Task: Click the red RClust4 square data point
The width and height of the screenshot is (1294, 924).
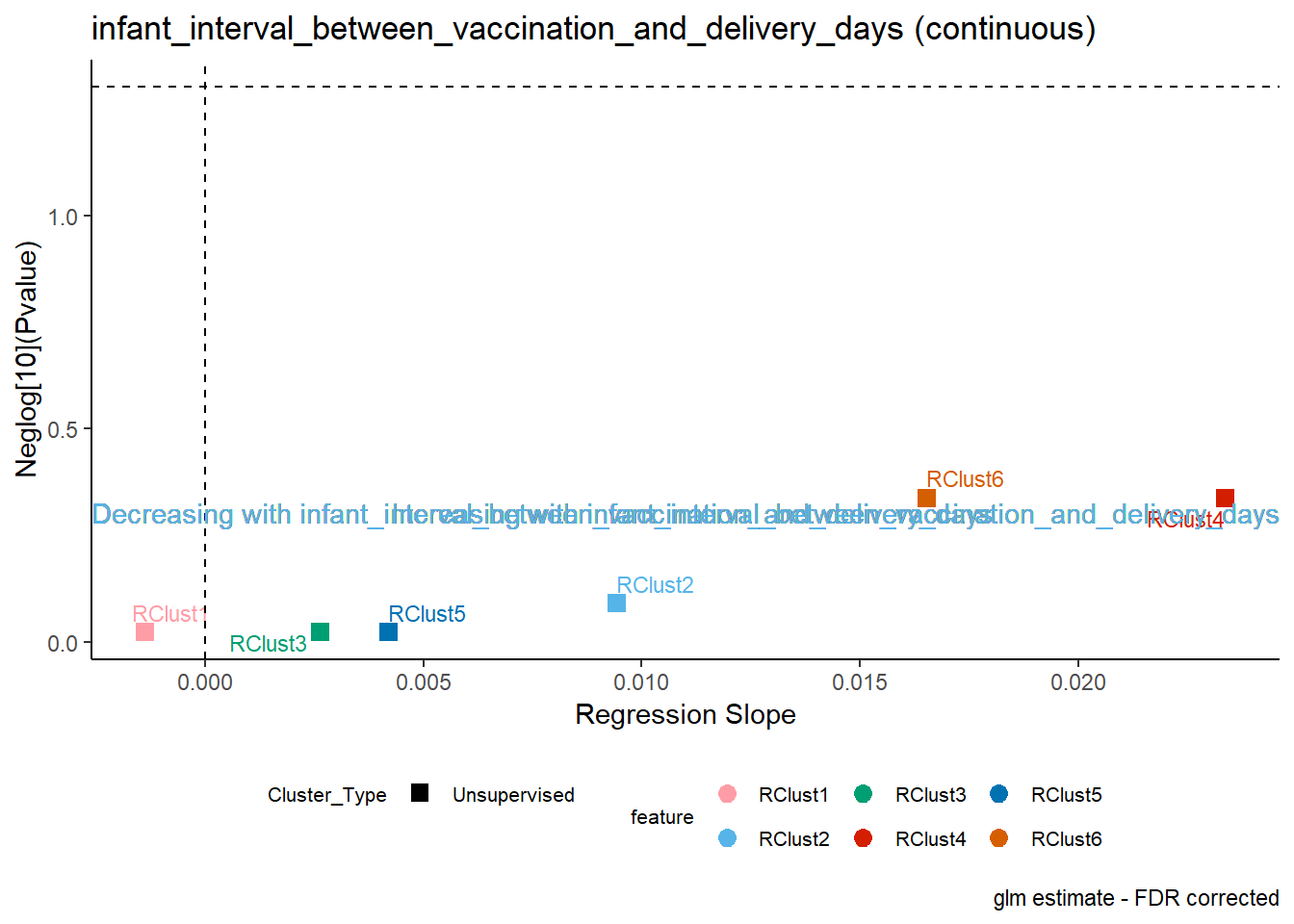Action: 1225,499
